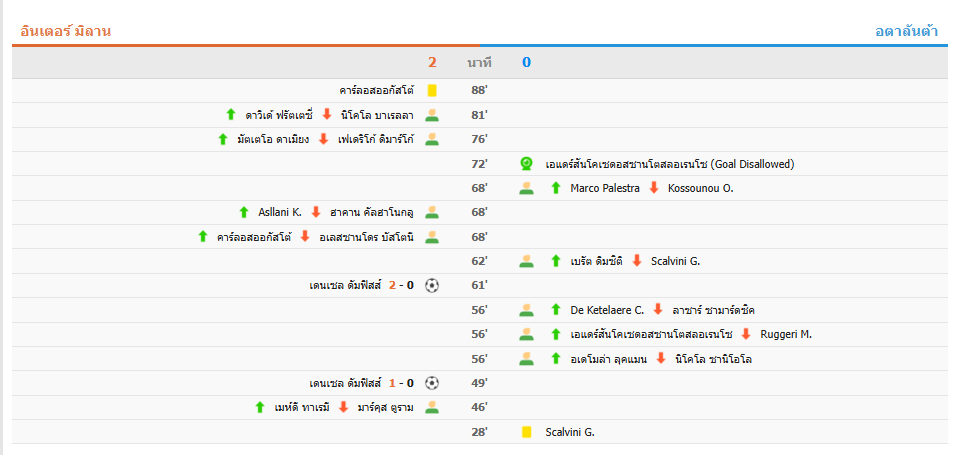Click player name มาร์คุส ตูราม

click(385, 408)
